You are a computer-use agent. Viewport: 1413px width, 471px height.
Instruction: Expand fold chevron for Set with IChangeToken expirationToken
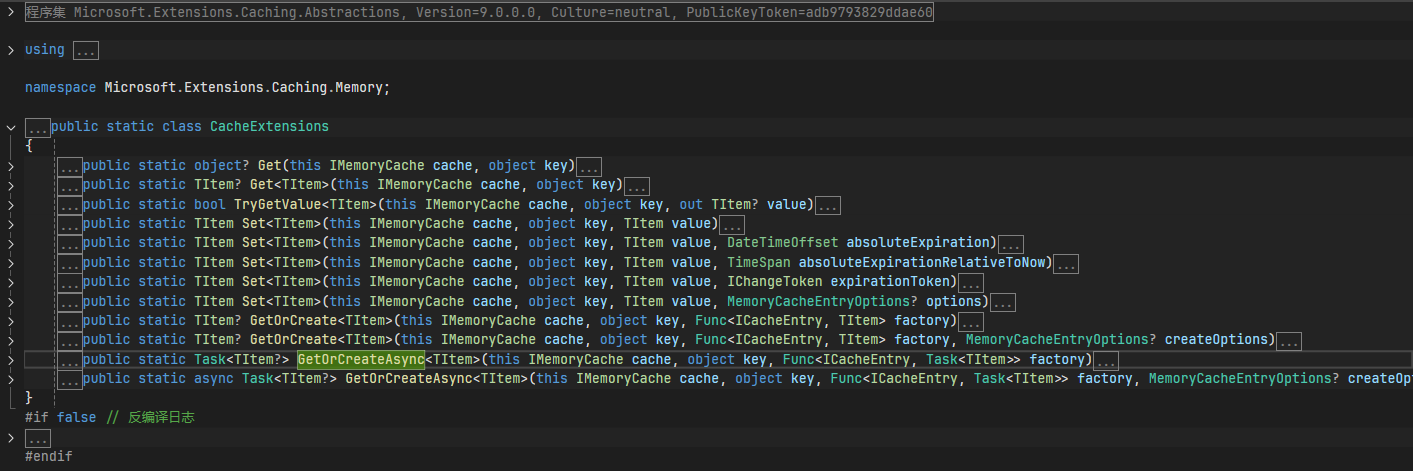pyautogui.click(x=10, y=282)
